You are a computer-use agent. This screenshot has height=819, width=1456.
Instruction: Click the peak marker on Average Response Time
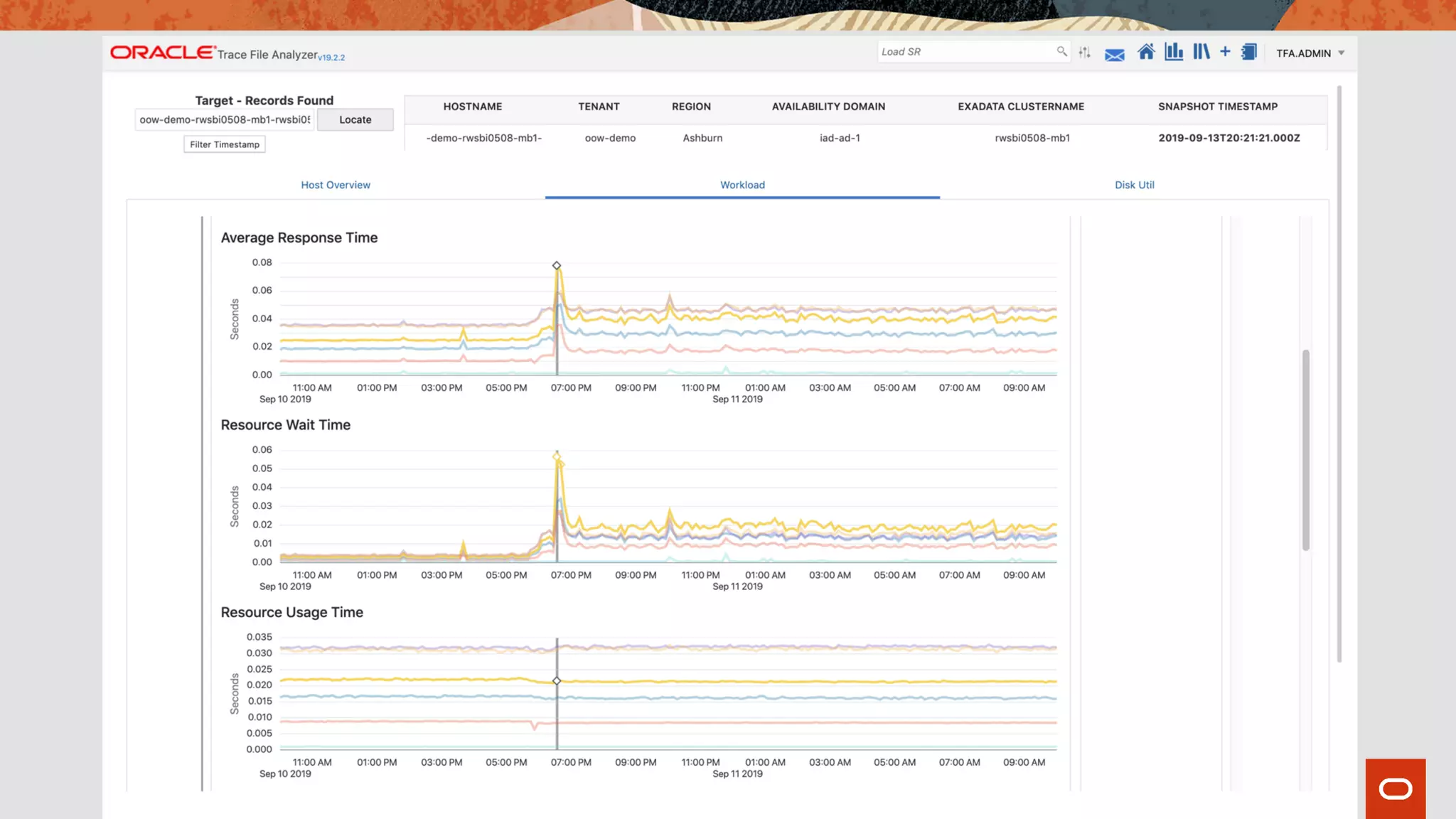click(557, 265)
